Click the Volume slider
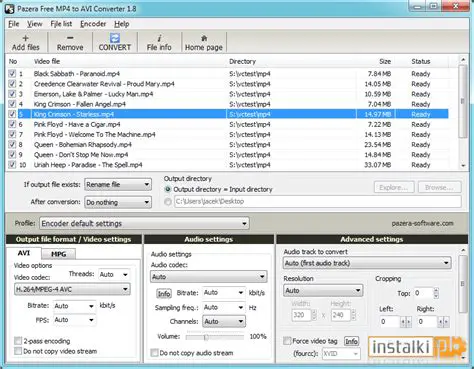This screenshot has height=369, width=474. tap(215, 337)
